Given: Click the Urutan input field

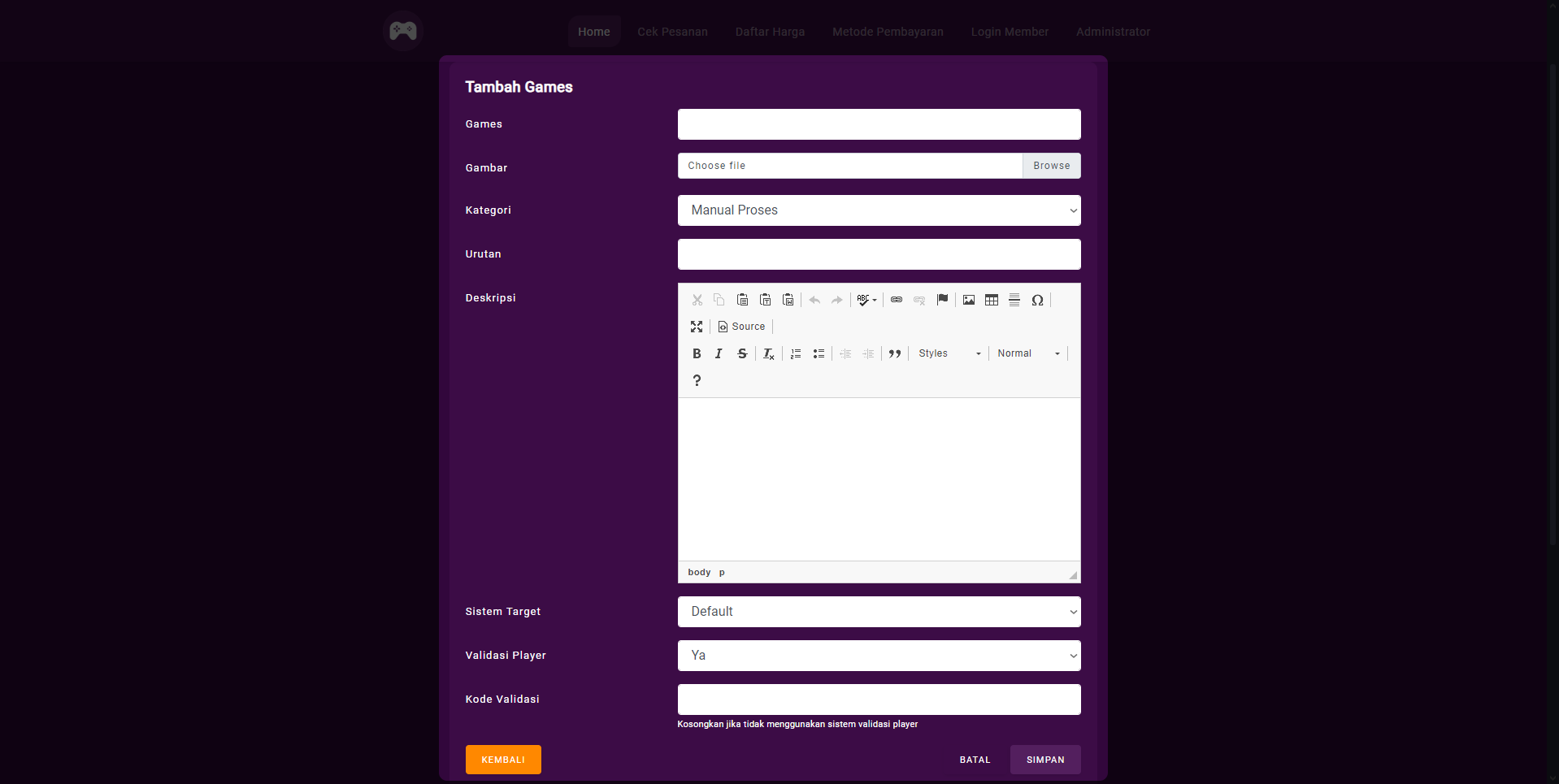Looking at the screenshot, I should (879, 254).
